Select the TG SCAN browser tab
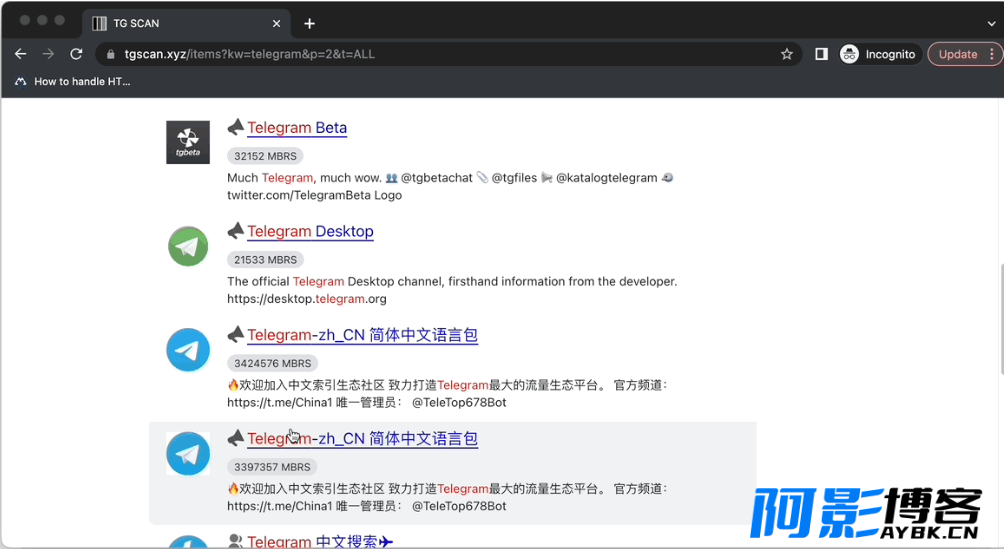 [x=186, y=24]
